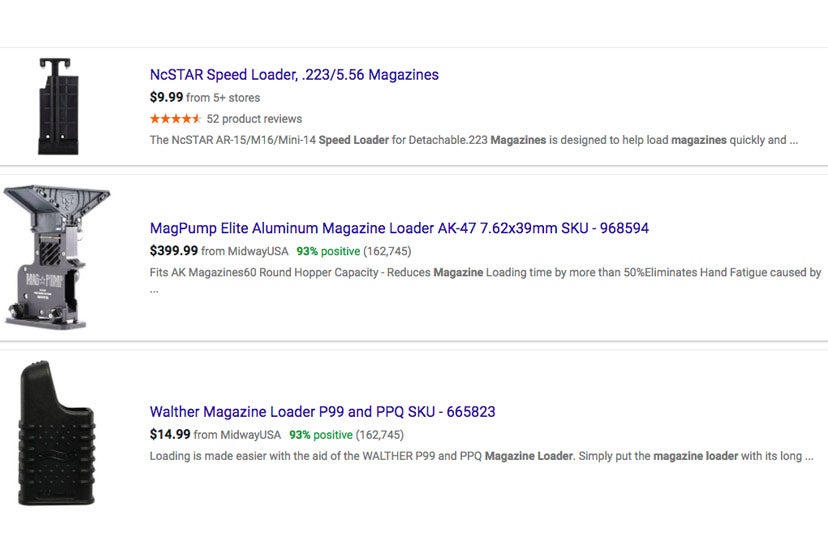
Task: Click the 'Loading is made easier' description text
Action: [481, 456]
